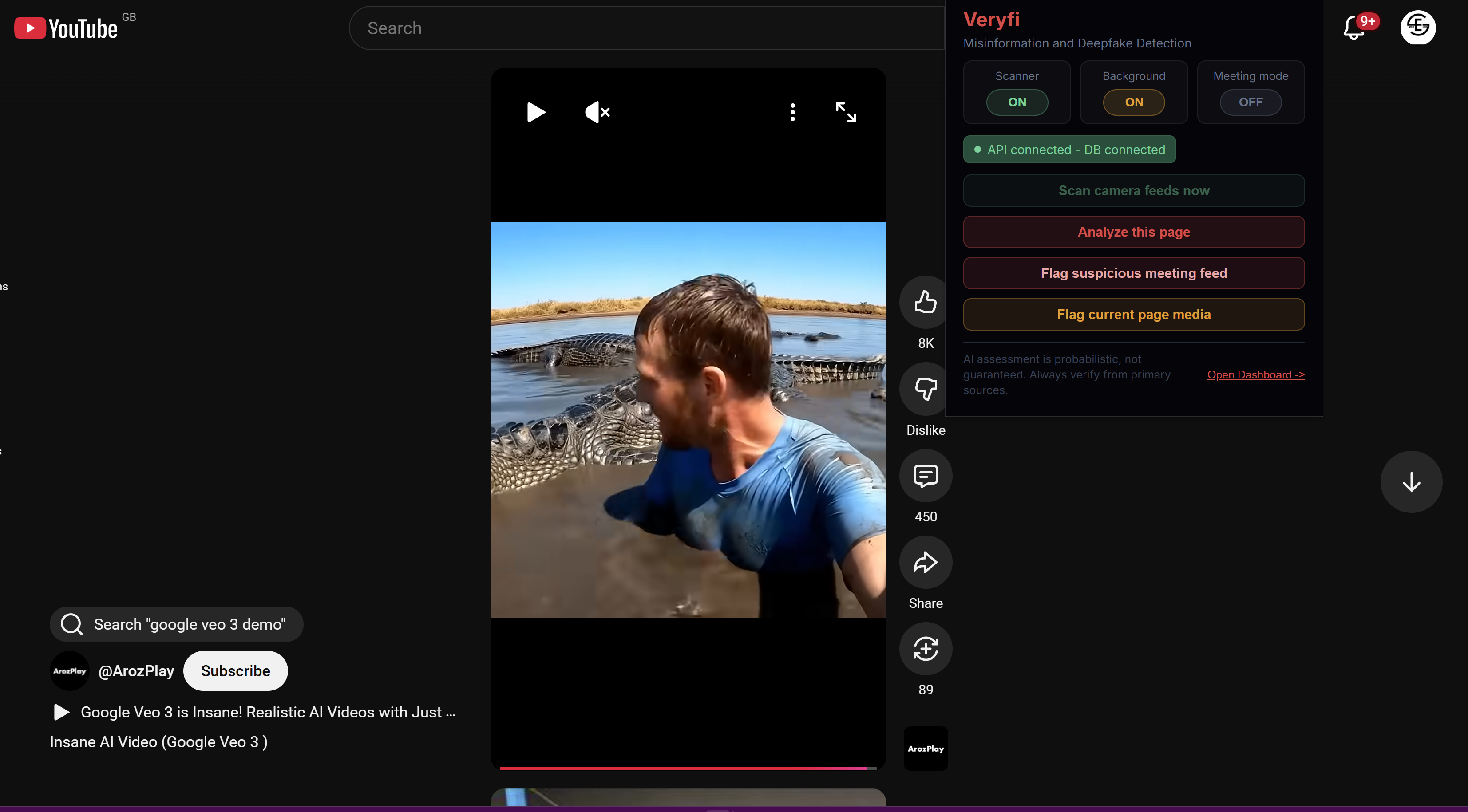
Task: Open the Veryfi Dashboard link
Action: (1255, 375)
